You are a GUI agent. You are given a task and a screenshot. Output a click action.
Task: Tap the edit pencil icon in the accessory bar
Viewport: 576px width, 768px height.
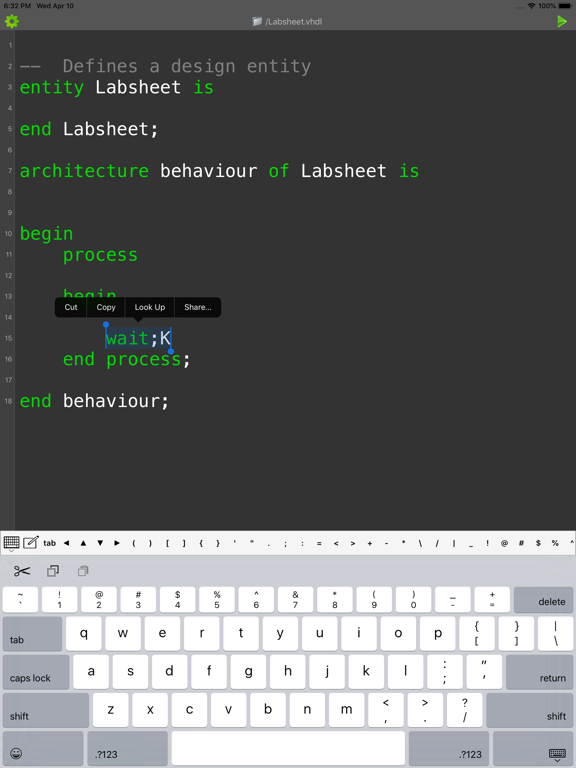point(30,543)
